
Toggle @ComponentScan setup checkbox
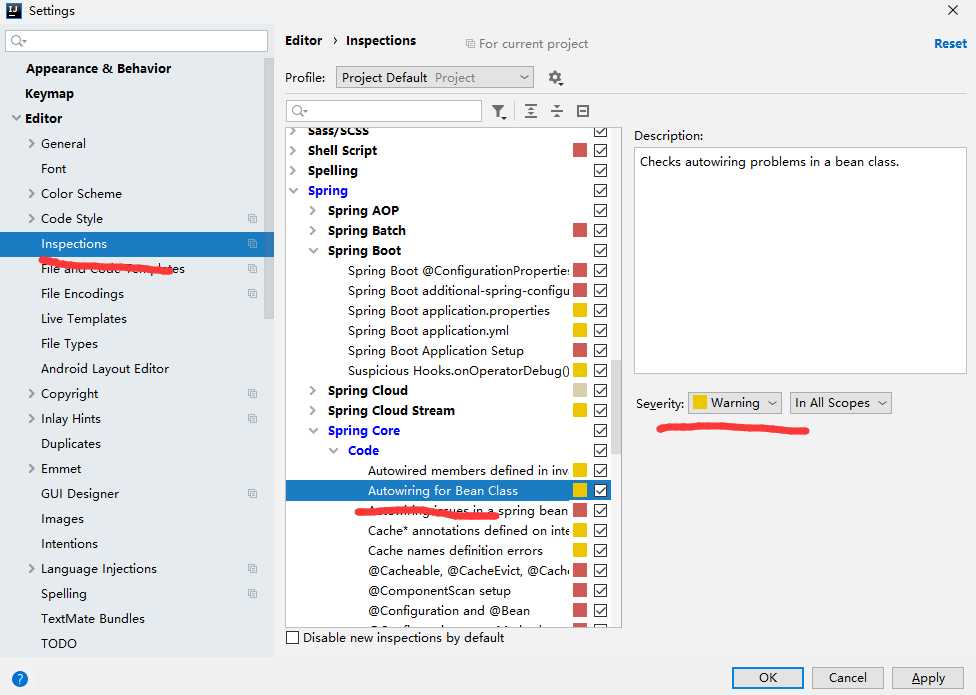coord(601,590)
